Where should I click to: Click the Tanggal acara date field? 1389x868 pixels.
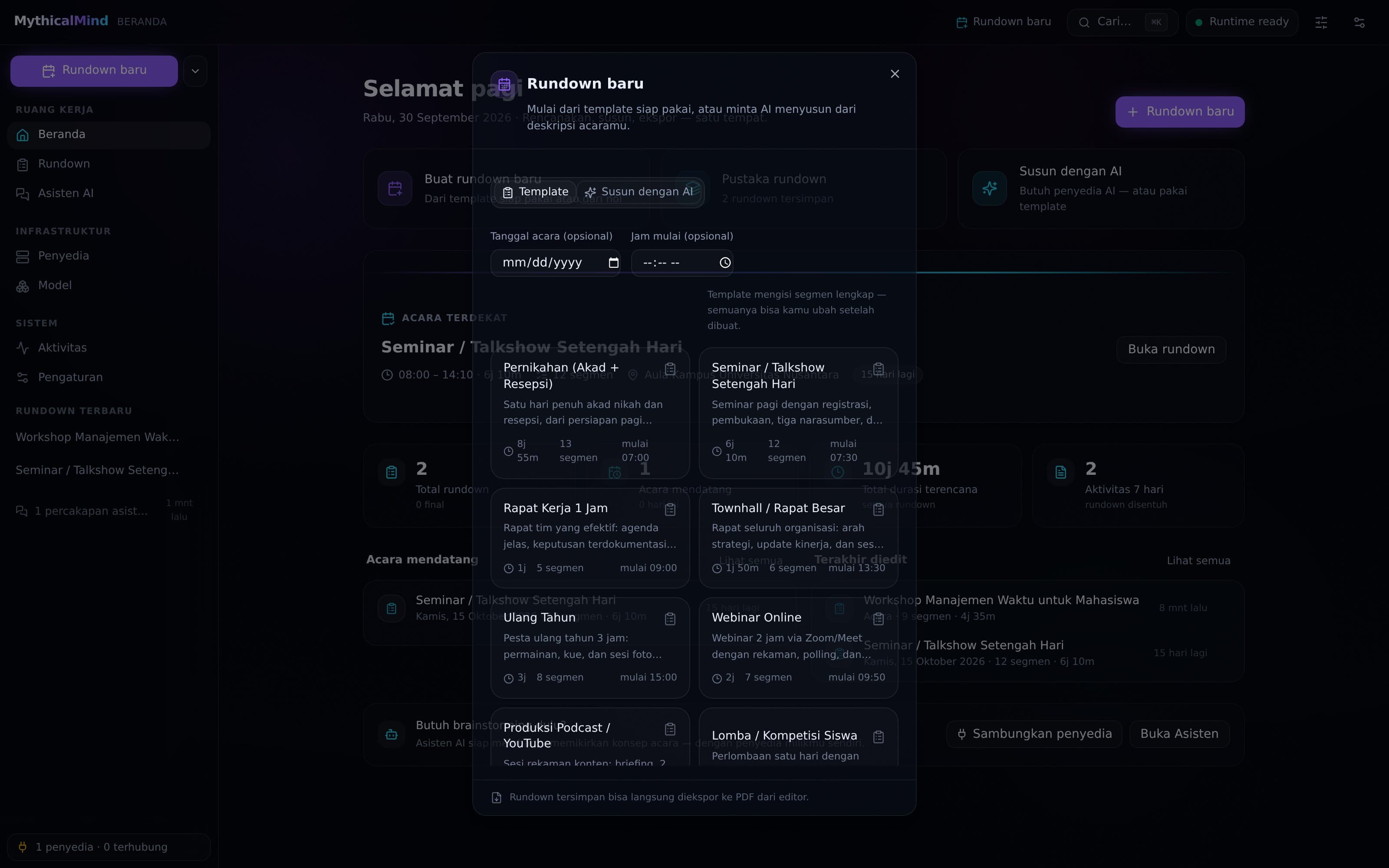click(x=555, y=263)
